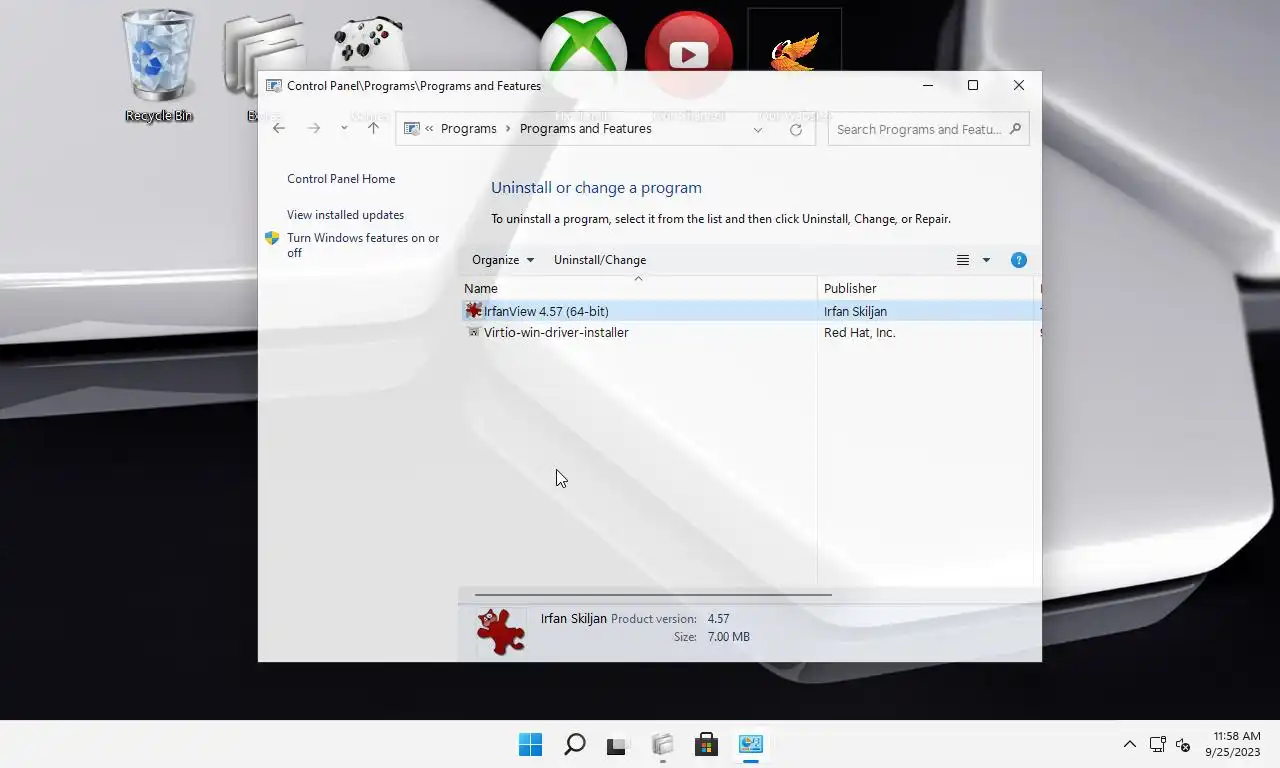Expand the arrow after Programs breadcrumb

tap(508, 129)
